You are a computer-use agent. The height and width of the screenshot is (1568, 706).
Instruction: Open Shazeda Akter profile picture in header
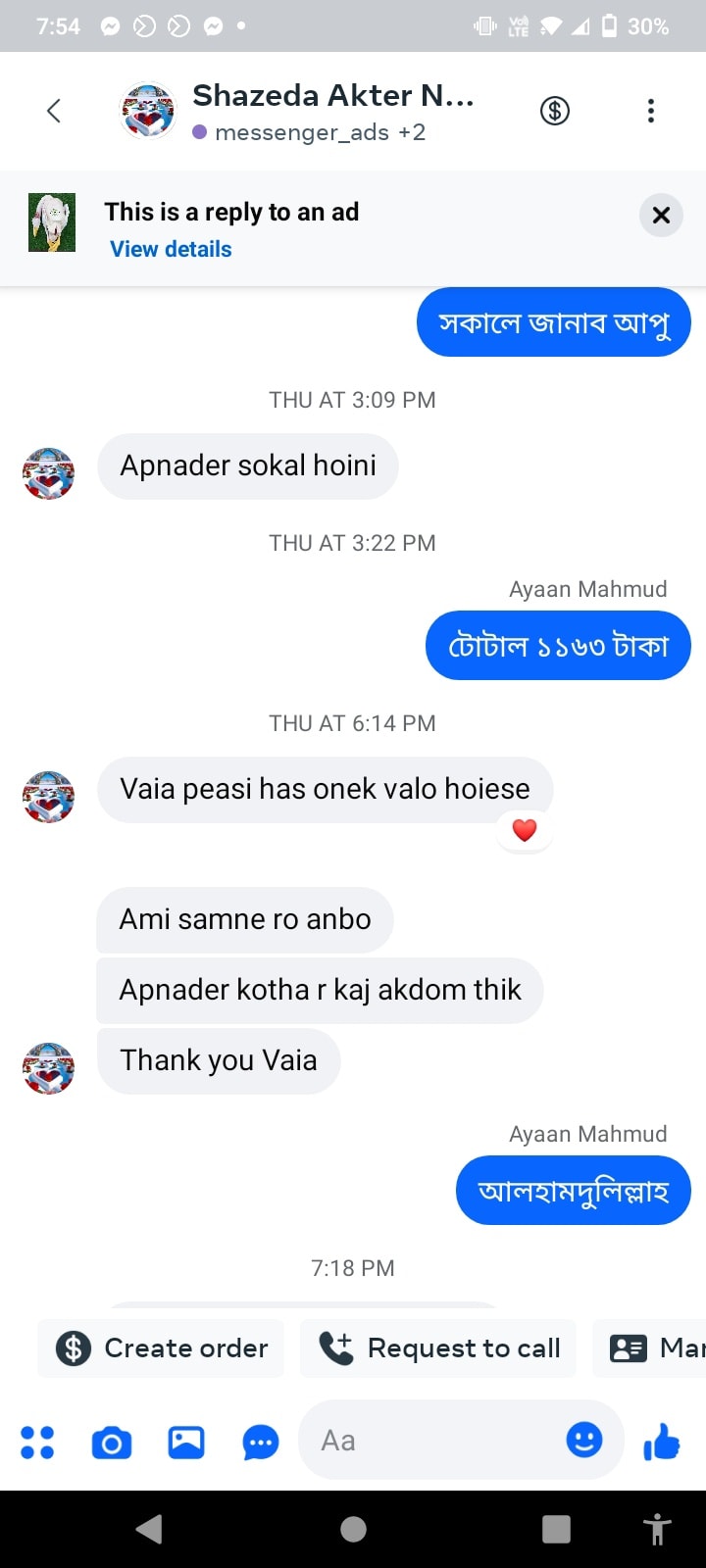pos(147,111)
